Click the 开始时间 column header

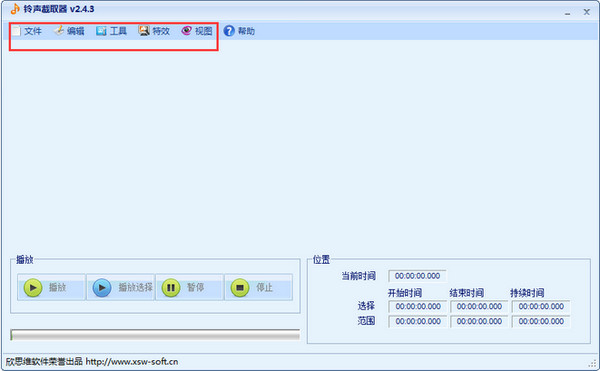(405, 293)
